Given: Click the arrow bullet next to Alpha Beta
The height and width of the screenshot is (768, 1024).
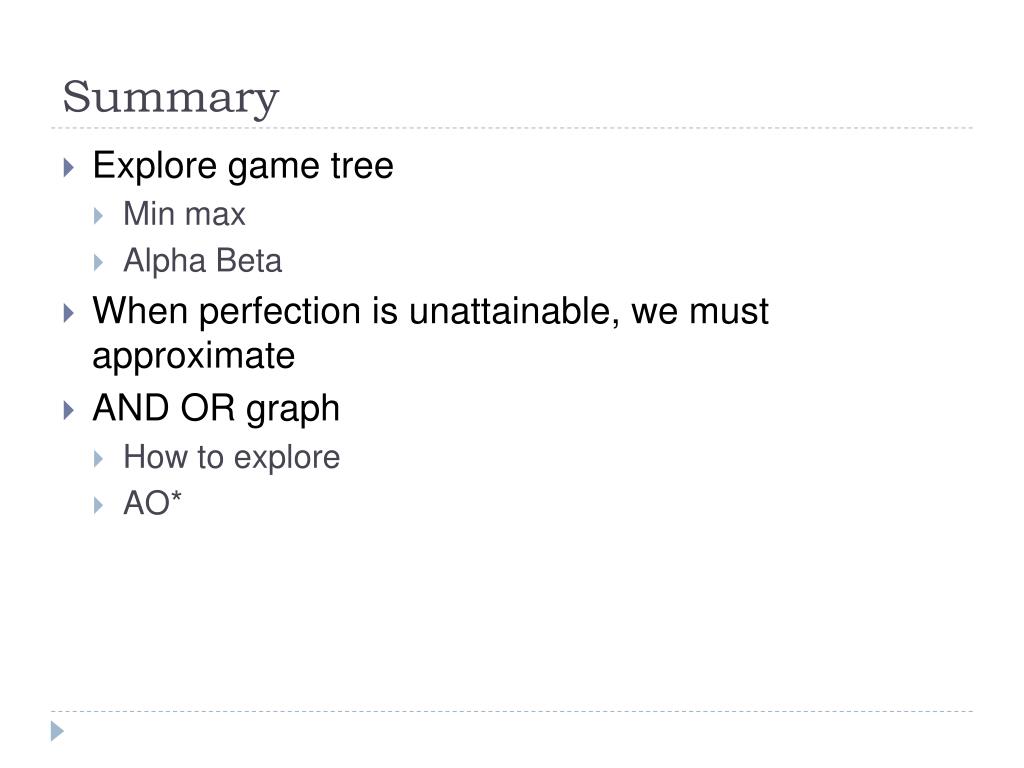Looking at the screenshot, I should click(99, 263).
